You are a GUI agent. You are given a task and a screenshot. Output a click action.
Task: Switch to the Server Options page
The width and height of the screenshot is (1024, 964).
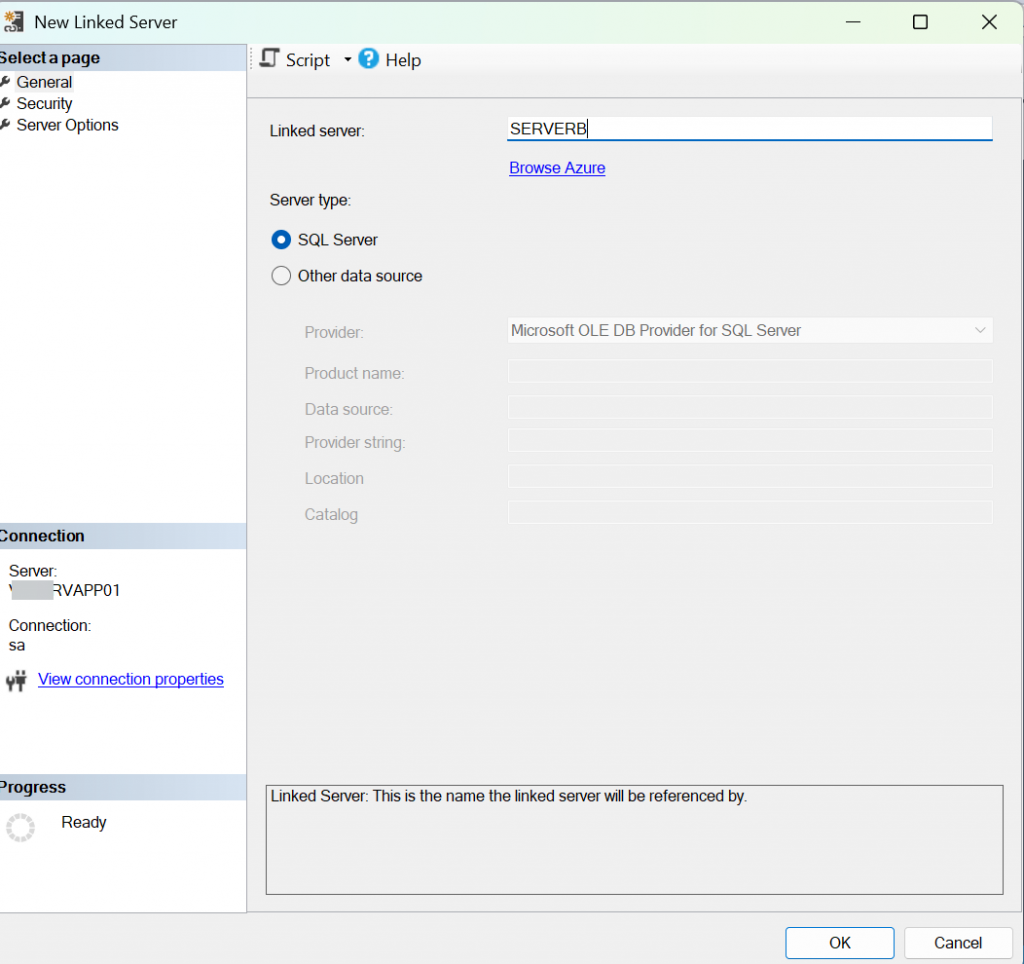pos(67,125)
